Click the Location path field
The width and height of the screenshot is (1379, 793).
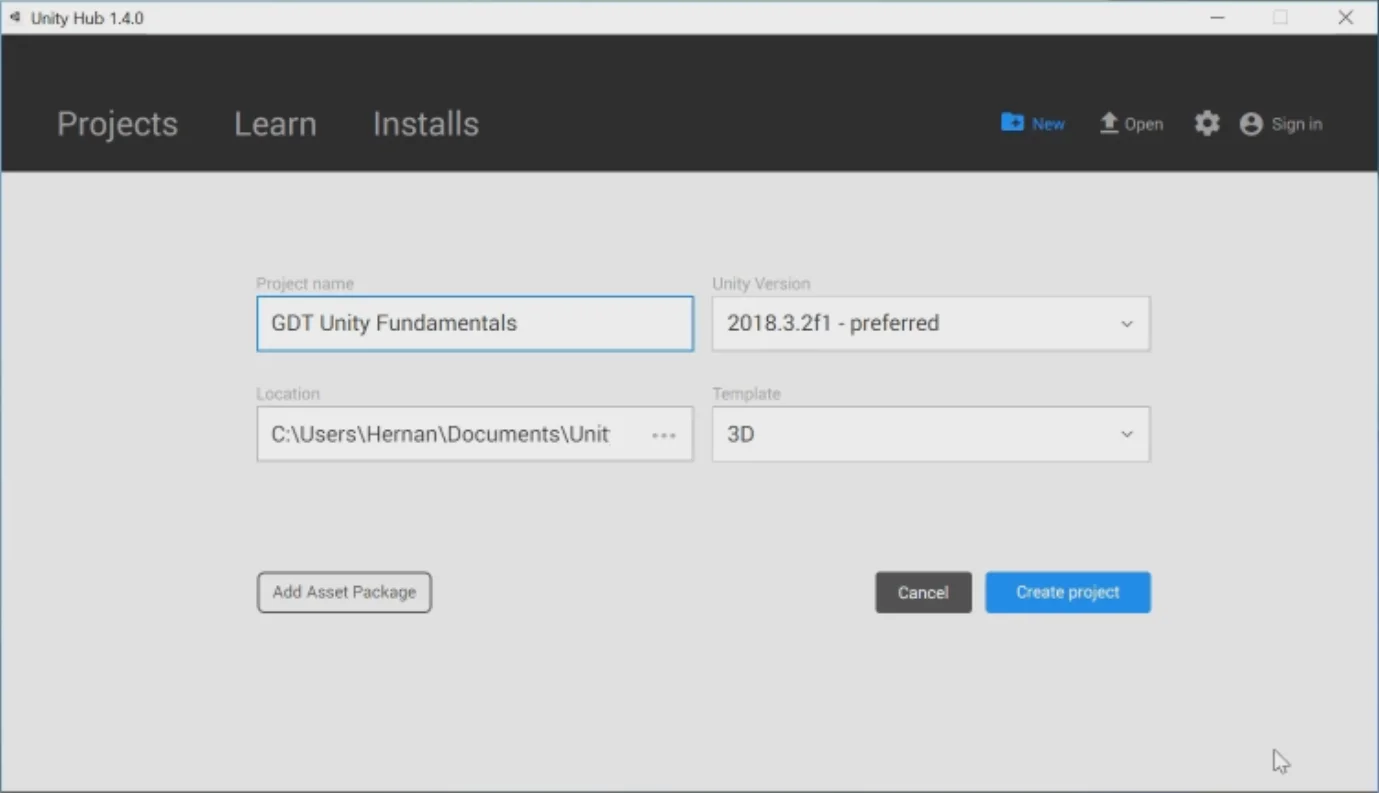[475, 434]
